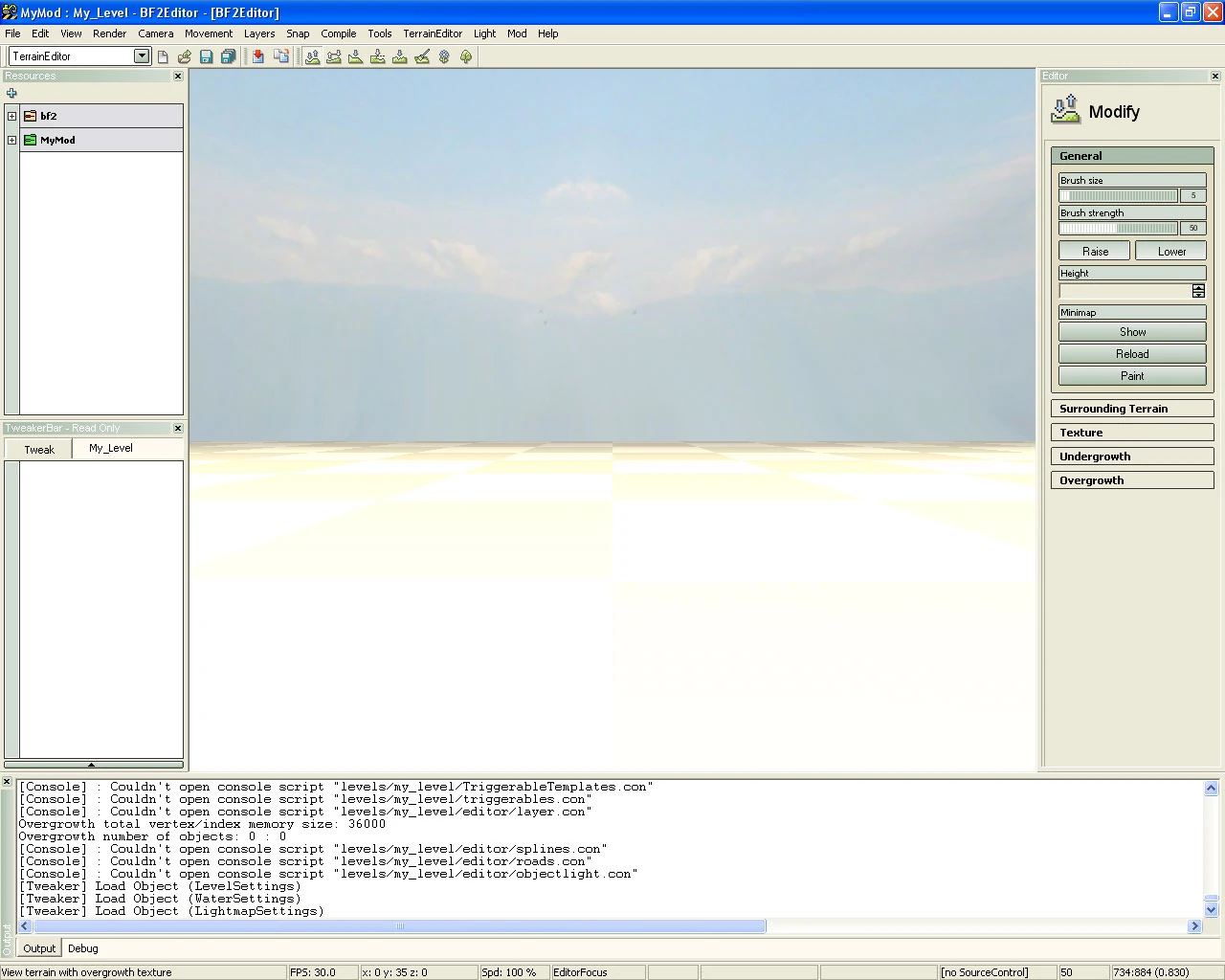
Task: Select the terrain paint brush tool
Action: click(x=422, y=56)
